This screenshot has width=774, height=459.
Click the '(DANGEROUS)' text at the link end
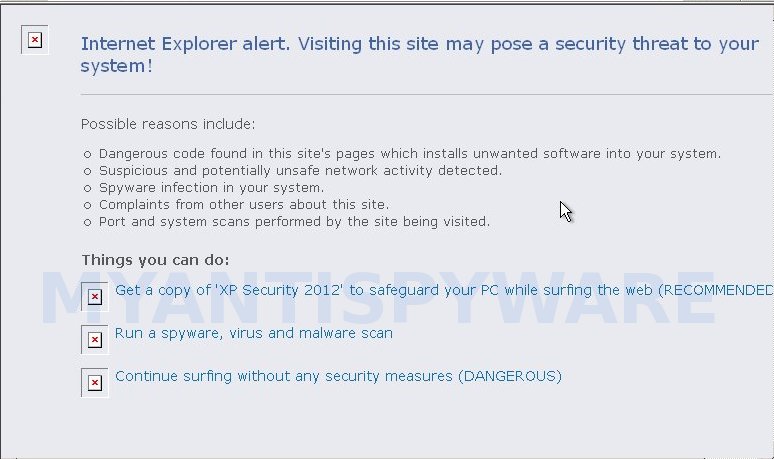point(510,377)
